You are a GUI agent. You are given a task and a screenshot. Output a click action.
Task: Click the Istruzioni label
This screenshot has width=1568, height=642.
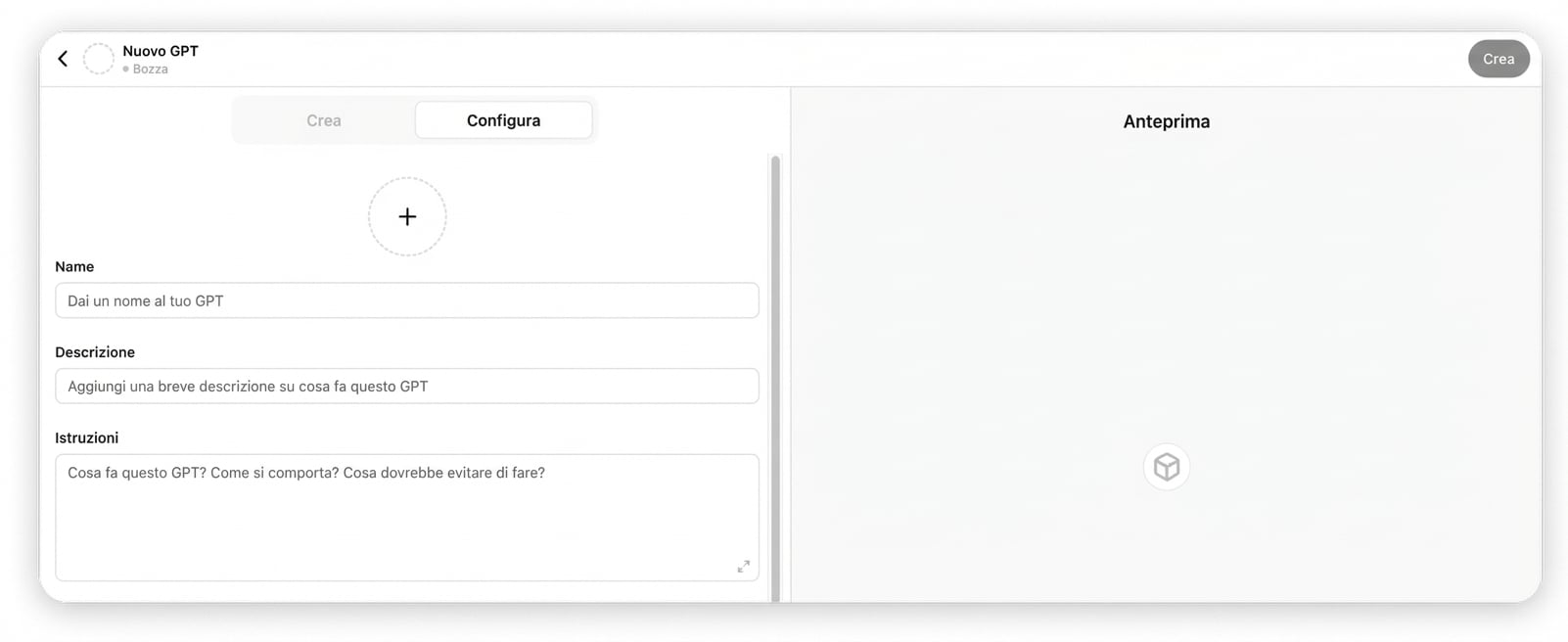(87, 437)
